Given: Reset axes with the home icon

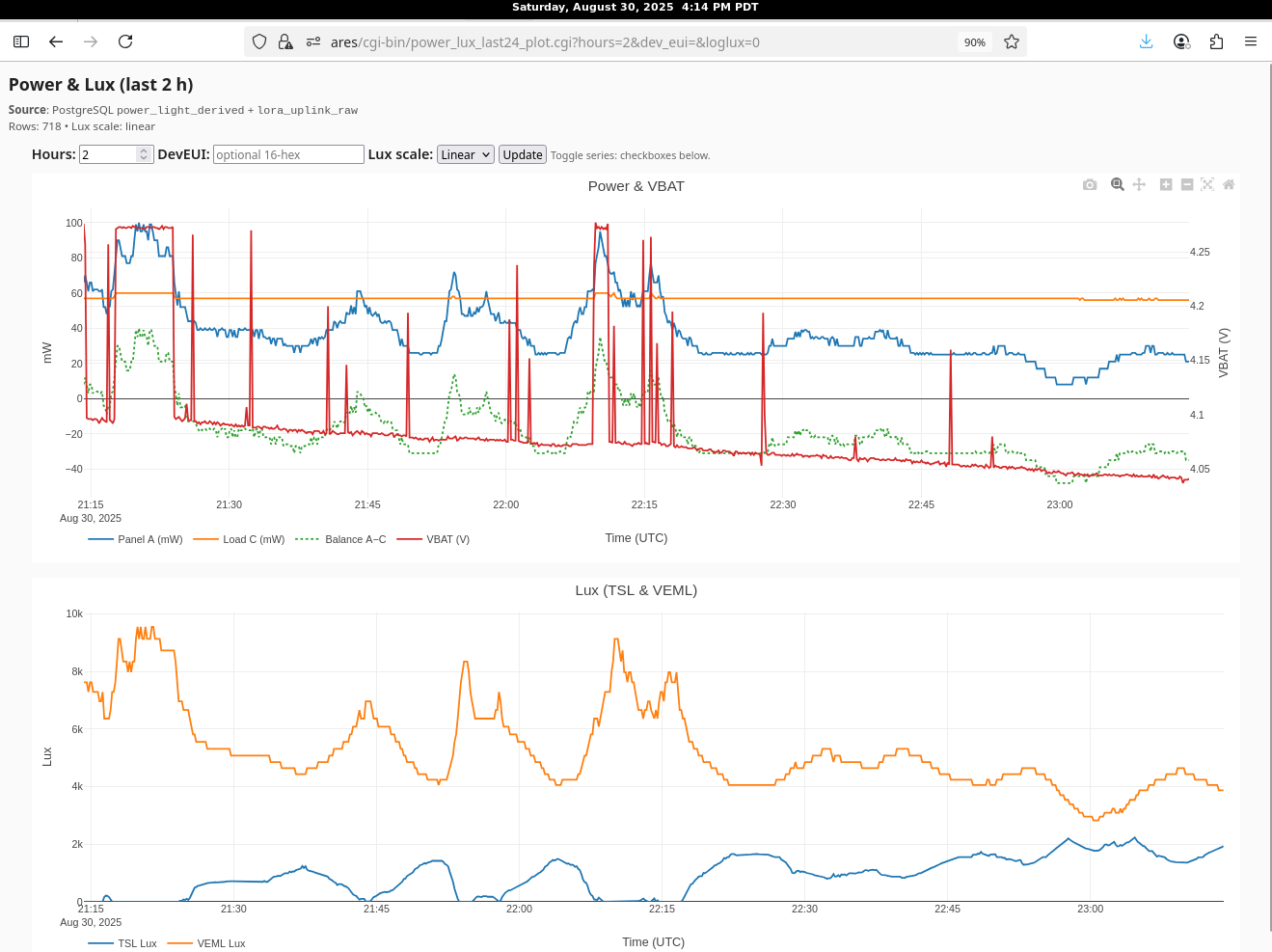Looking at the screenshot, I should [1229, 184].
